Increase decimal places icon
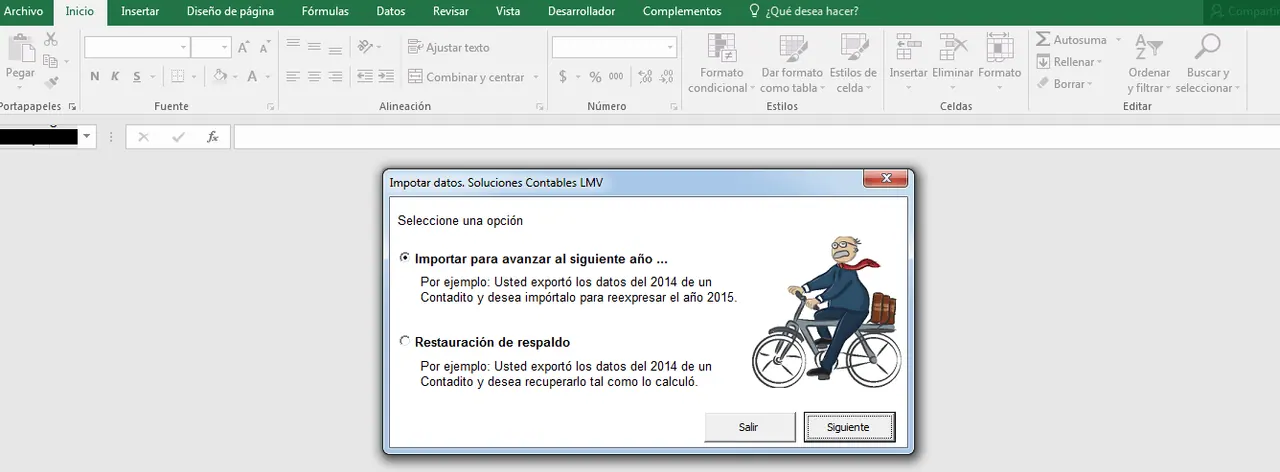The image size is (1280, 472). pyautogui.click(x=645, y=77)
